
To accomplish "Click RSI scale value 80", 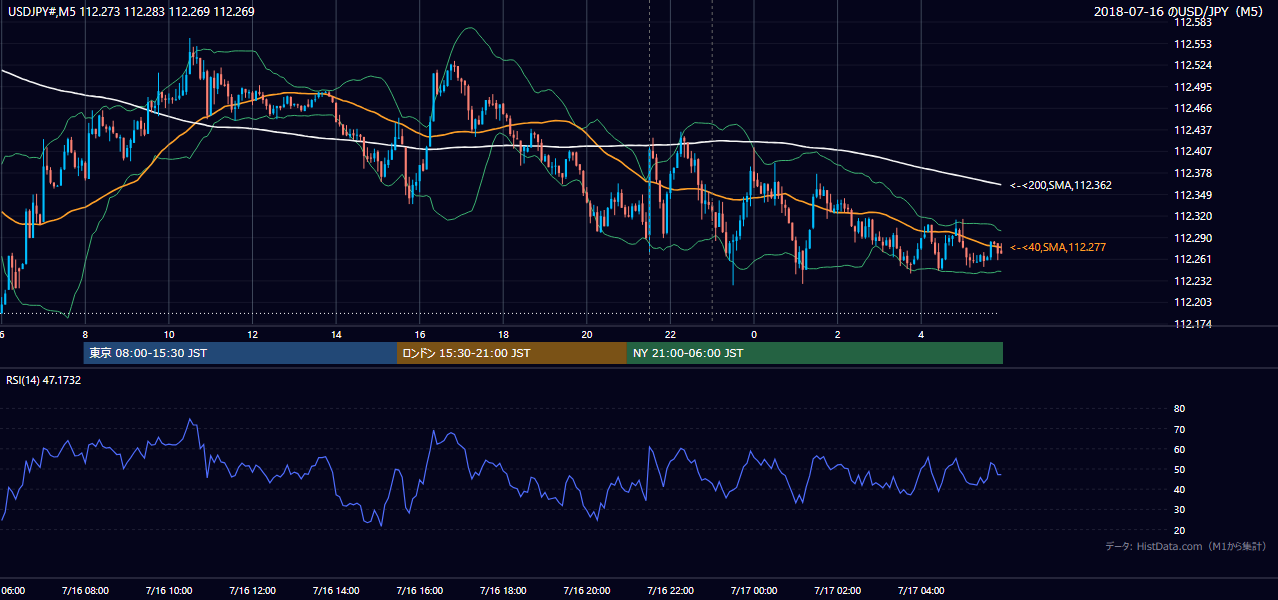I will (1179, 409).
